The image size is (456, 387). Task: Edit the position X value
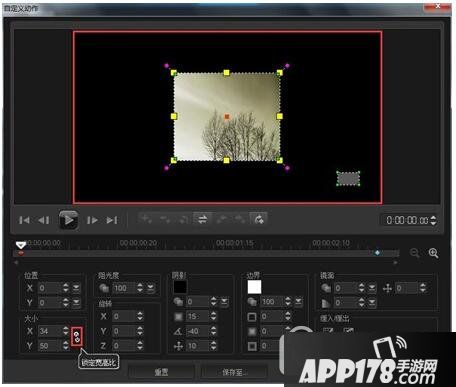point(49,288)
